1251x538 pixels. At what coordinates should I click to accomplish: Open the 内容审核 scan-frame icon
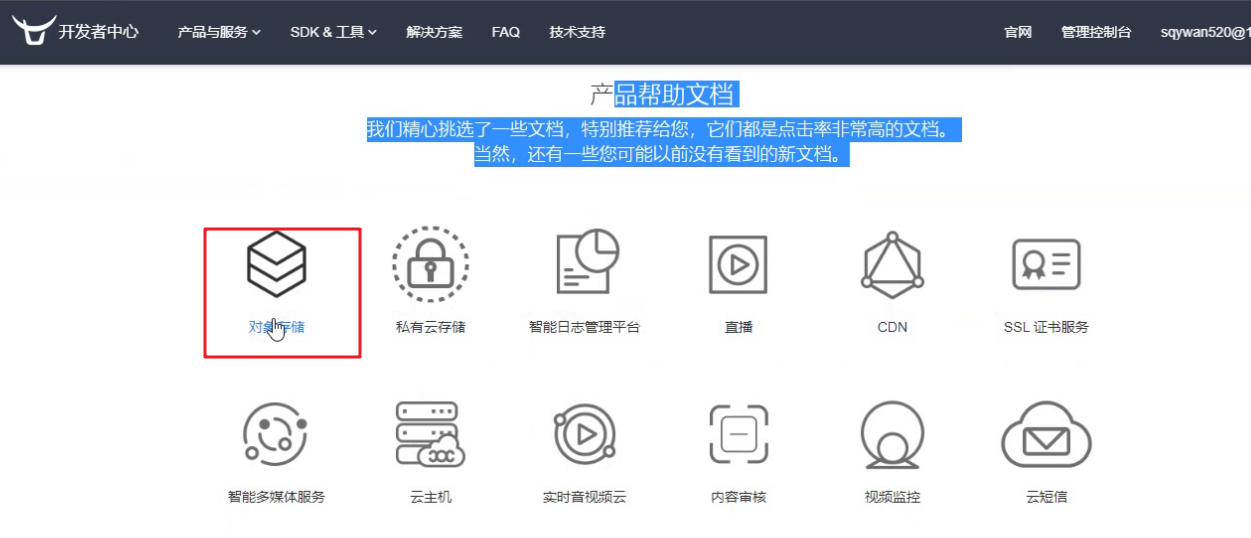pos(738,434)
